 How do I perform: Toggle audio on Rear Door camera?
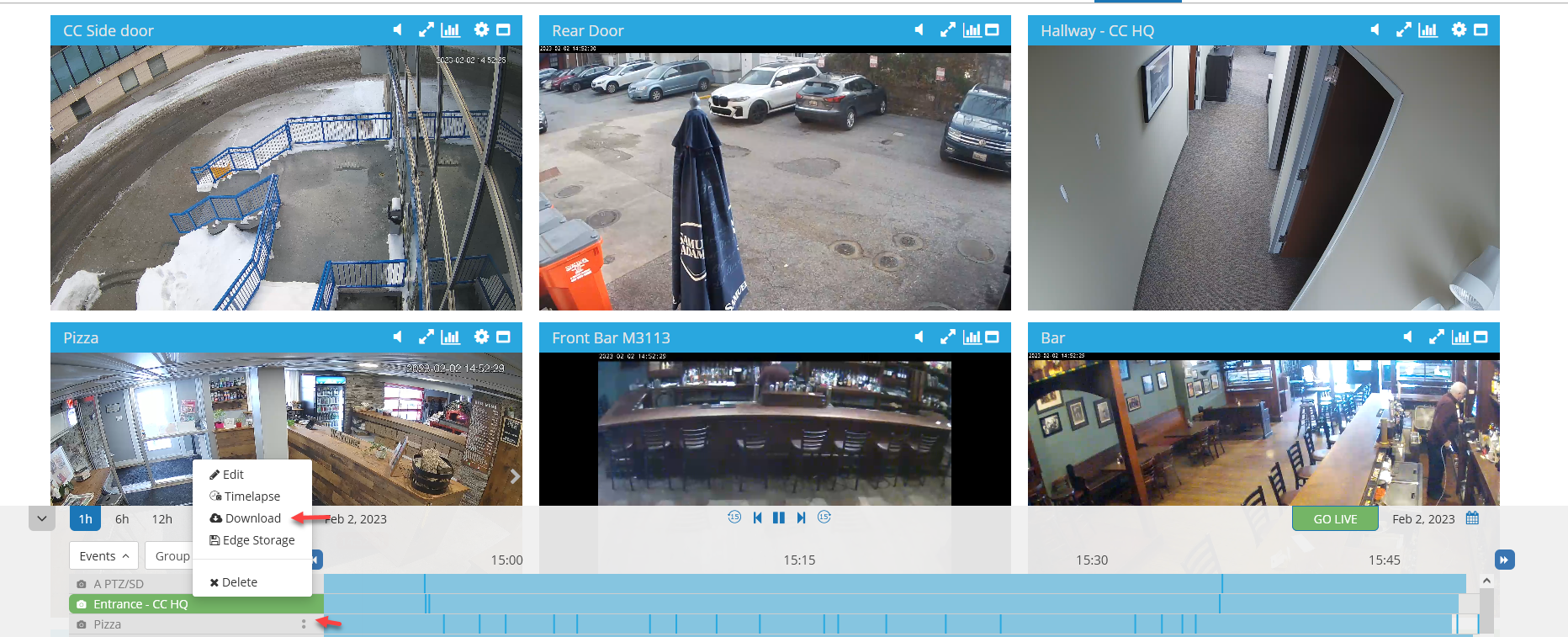tap(919, 30)
